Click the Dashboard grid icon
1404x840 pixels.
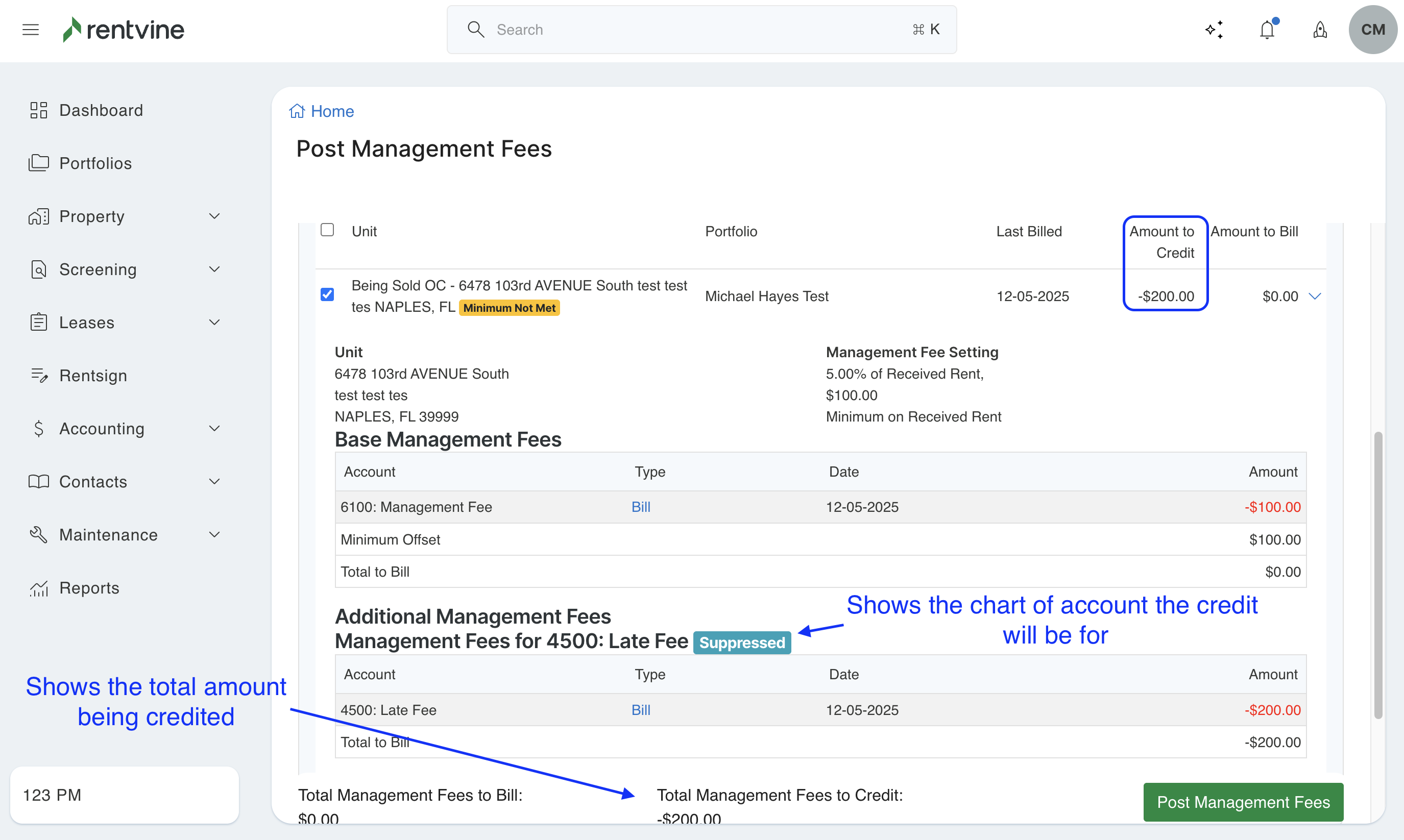click(38, 110)
